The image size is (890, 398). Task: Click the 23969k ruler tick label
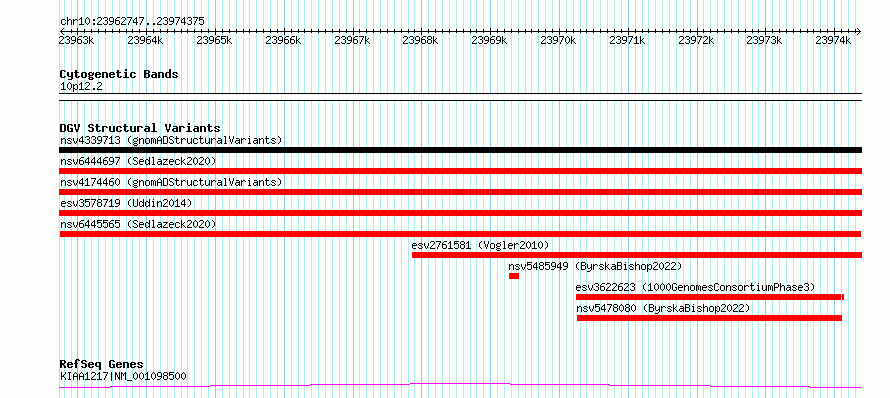[489, 40]
